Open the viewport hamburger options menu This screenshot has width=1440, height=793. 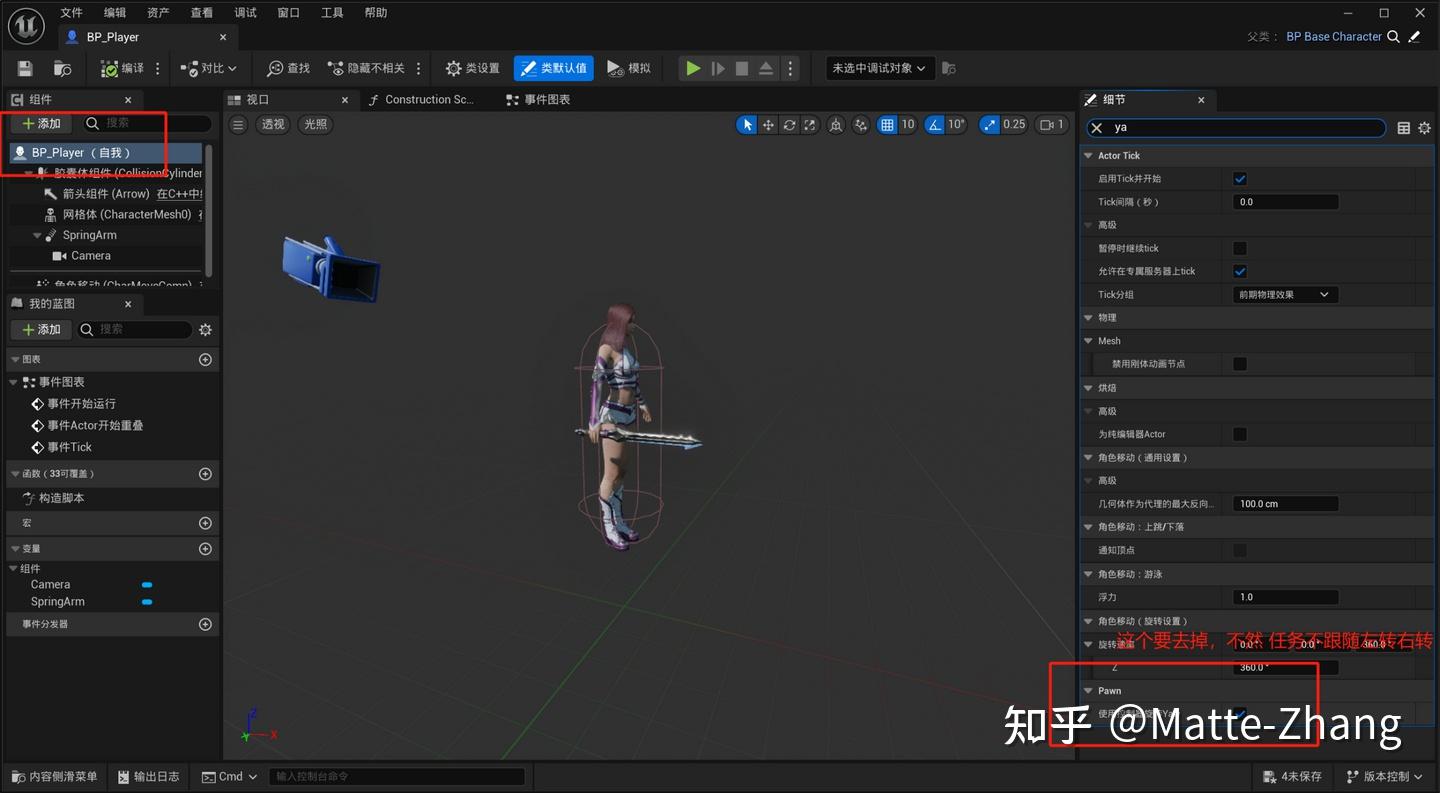[x=238, y=125]
